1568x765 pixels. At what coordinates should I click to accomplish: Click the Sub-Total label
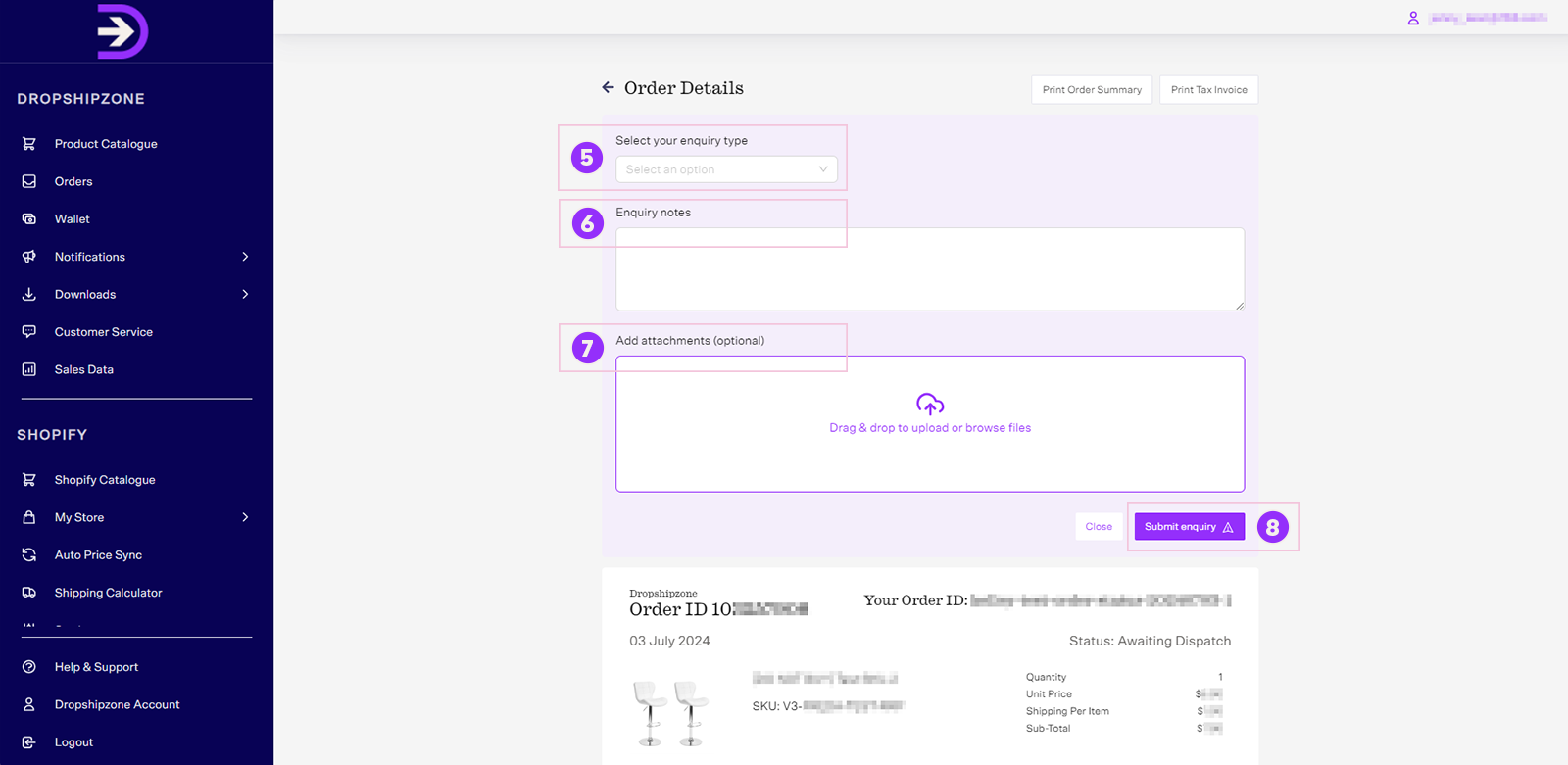[1048, 729]
